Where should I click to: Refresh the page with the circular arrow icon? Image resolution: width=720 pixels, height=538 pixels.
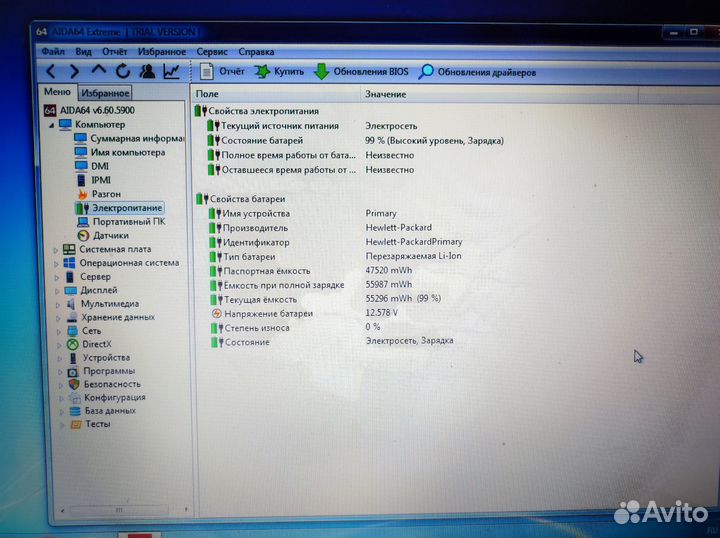pos(123,71)
